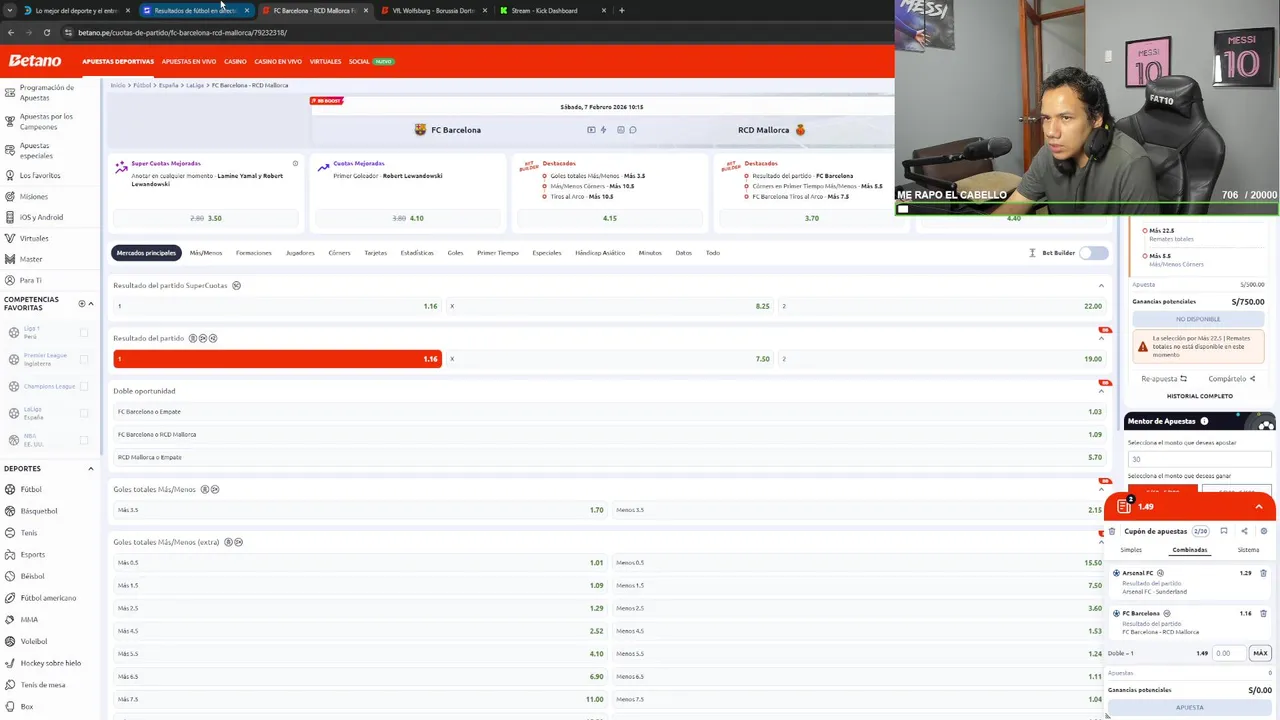Image resolution: width=1280 pixels, height=720 pixels.
Task: Click Mentor de Apuestas bet amount field
Action: 1200,459
